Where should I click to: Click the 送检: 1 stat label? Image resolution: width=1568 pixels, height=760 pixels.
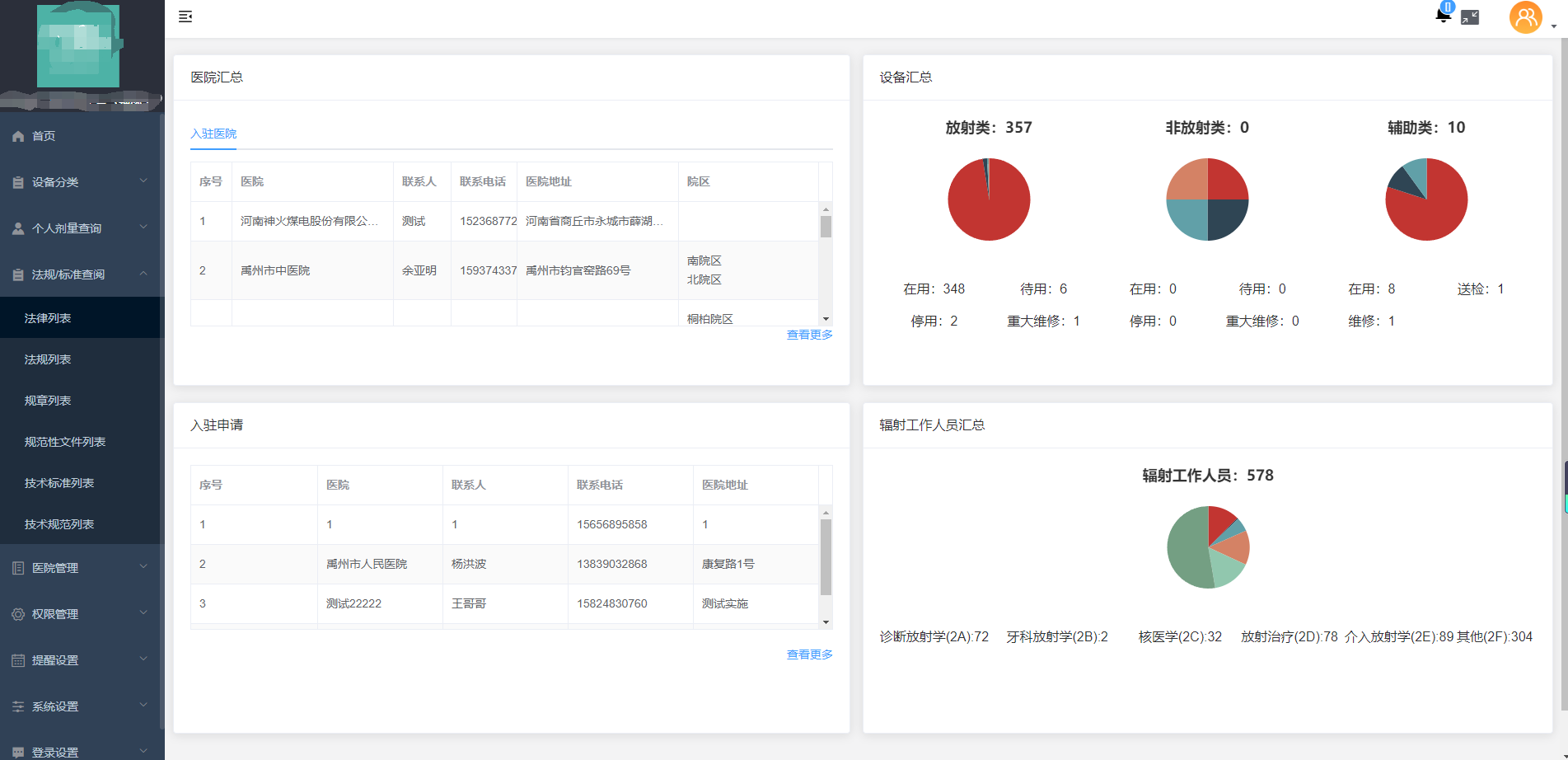pos(1481,289)
